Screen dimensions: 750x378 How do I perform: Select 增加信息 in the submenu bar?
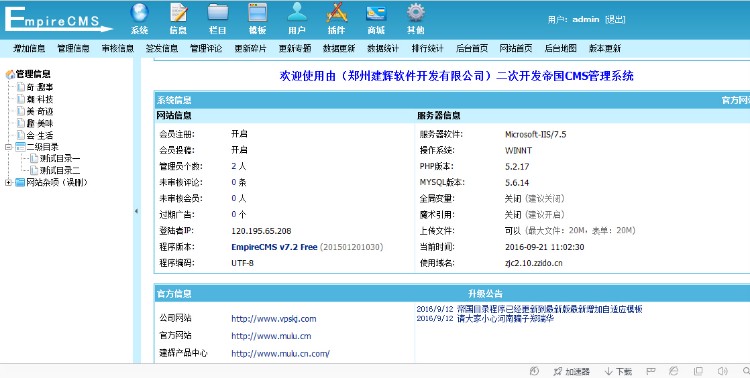pos(29,48)
